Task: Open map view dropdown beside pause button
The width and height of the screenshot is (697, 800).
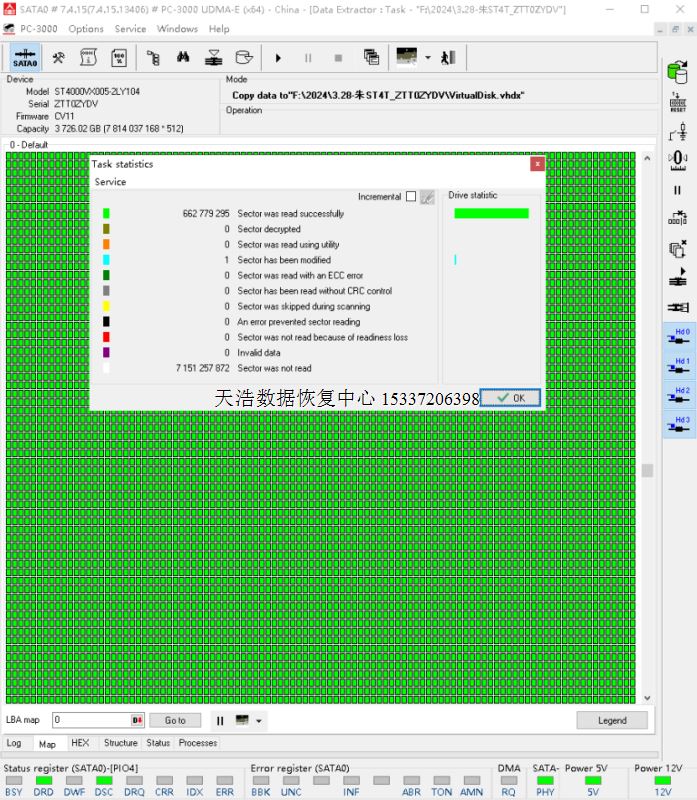Action: click(259, 720)
